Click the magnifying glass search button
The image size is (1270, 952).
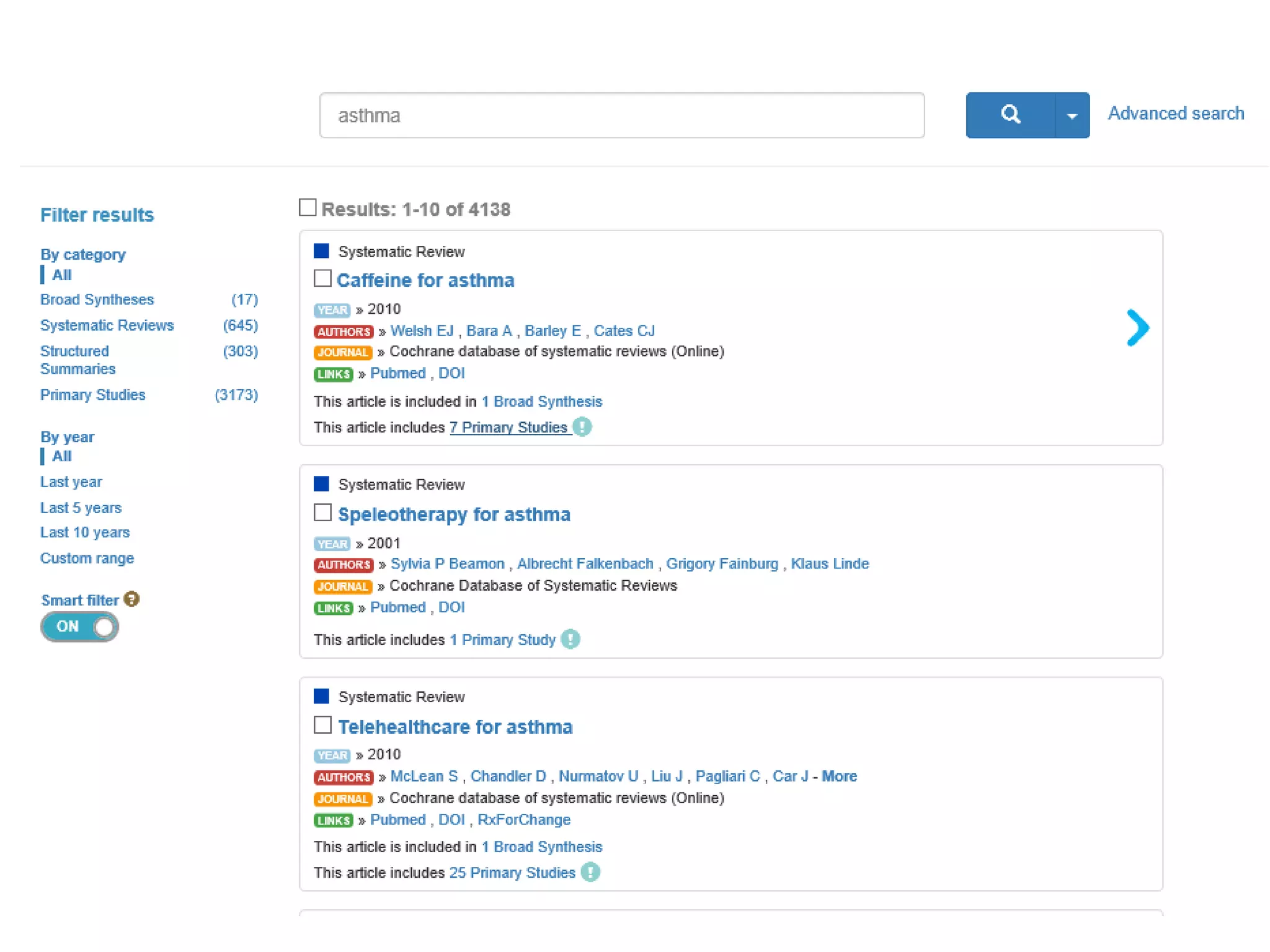[x=1010, y=115]
